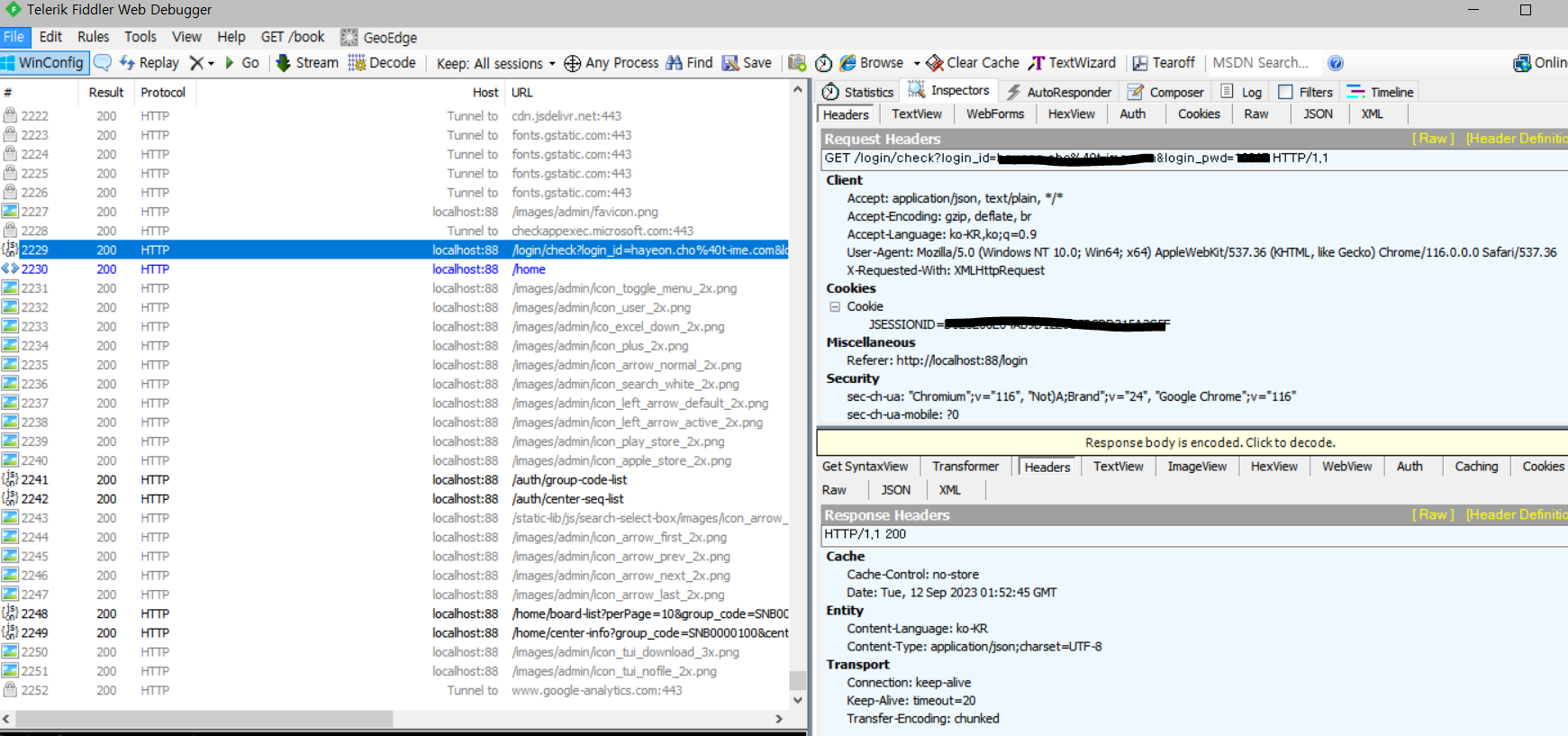Click the Browse toolbar button
Viewport: 1568px width, 736px height.
pyautogui.click(x=872, y=62)
